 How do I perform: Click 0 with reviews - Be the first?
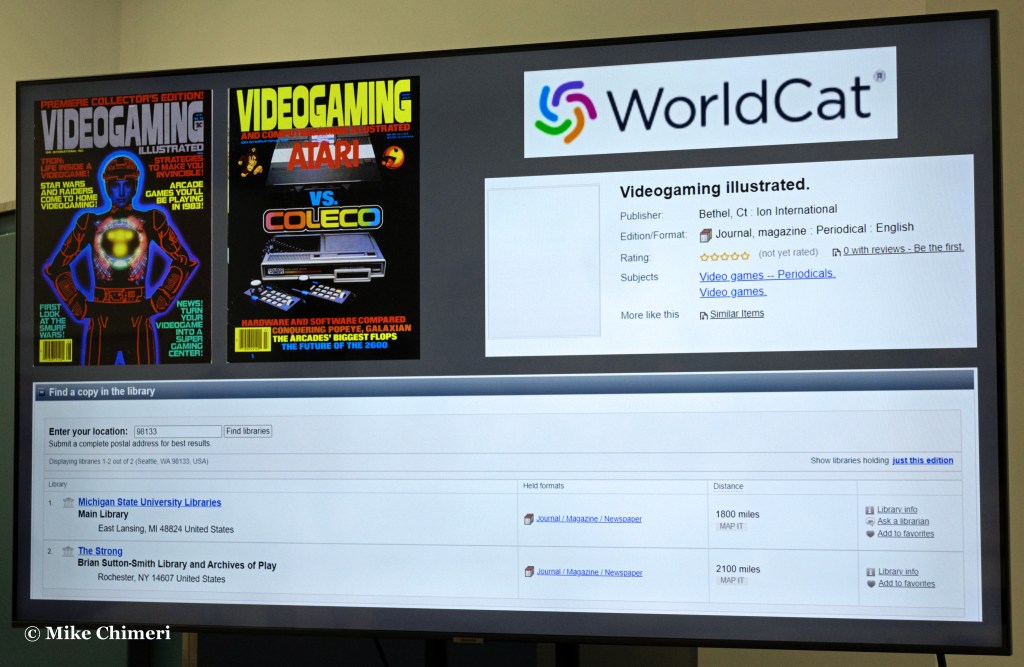click(x=903, y=248)
